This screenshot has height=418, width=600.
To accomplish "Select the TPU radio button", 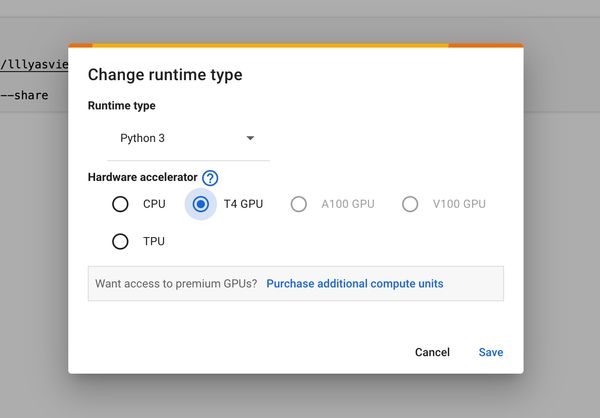I will pos(121,241).
